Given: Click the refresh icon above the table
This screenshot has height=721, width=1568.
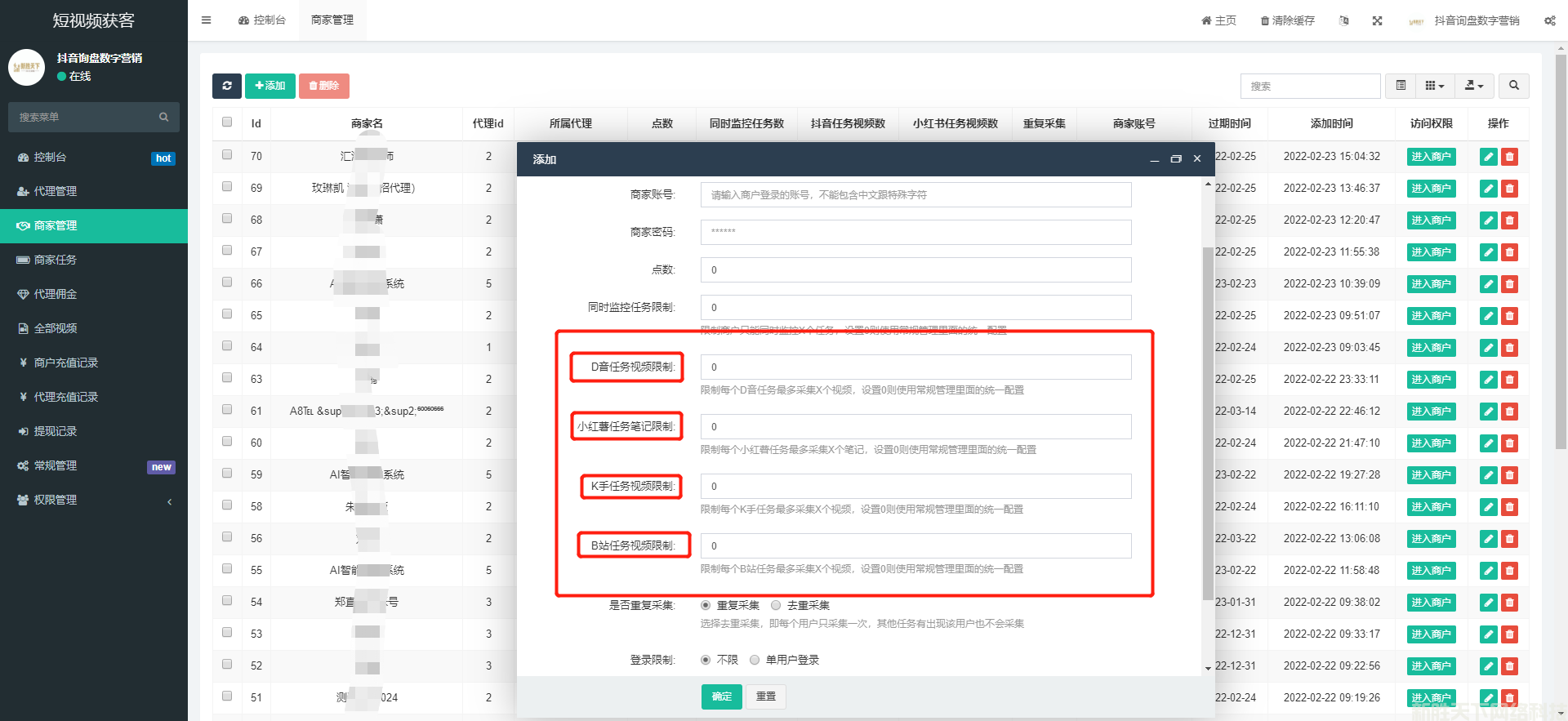Looking at the screenshot, I should [226, 86].
